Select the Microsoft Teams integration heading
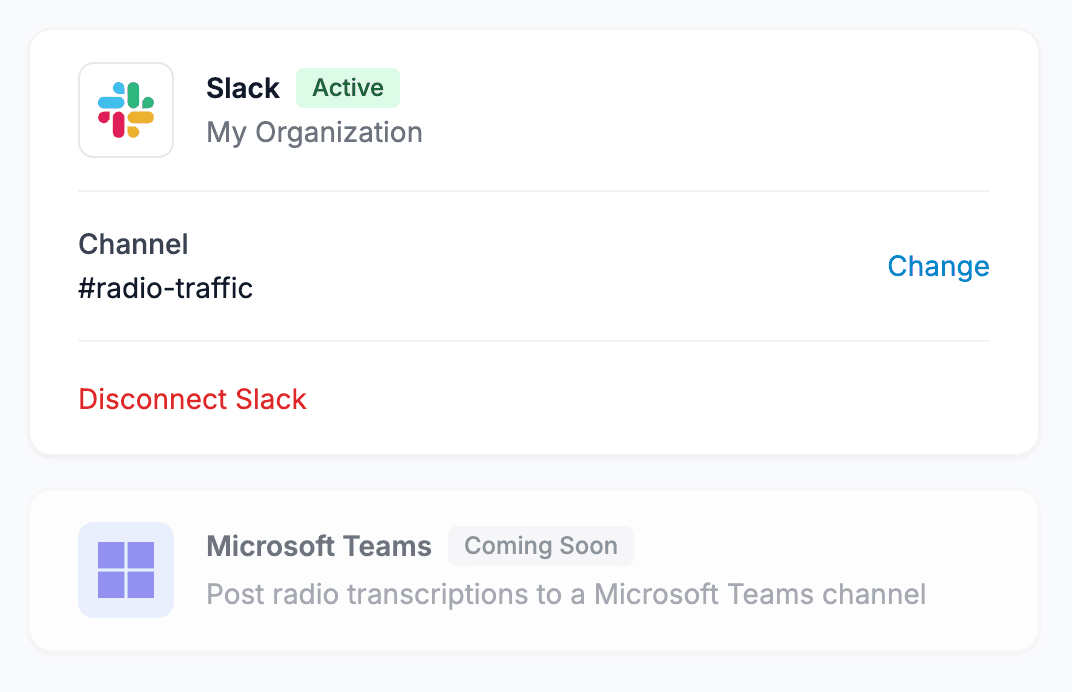The image size is (1072, 692). [319, 546]
